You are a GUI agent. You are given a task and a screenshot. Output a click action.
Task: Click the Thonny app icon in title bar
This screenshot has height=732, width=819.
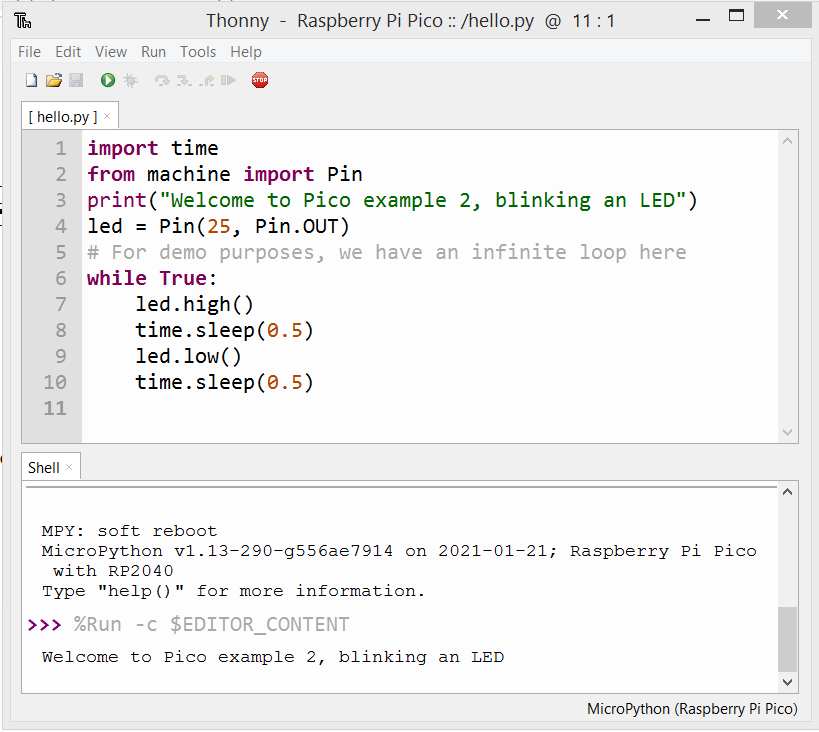[x=22, y=21]
